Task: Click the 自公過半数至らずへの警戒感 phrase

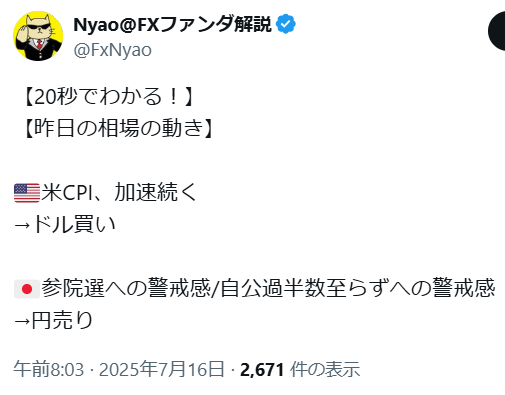Action: [358, 289]
